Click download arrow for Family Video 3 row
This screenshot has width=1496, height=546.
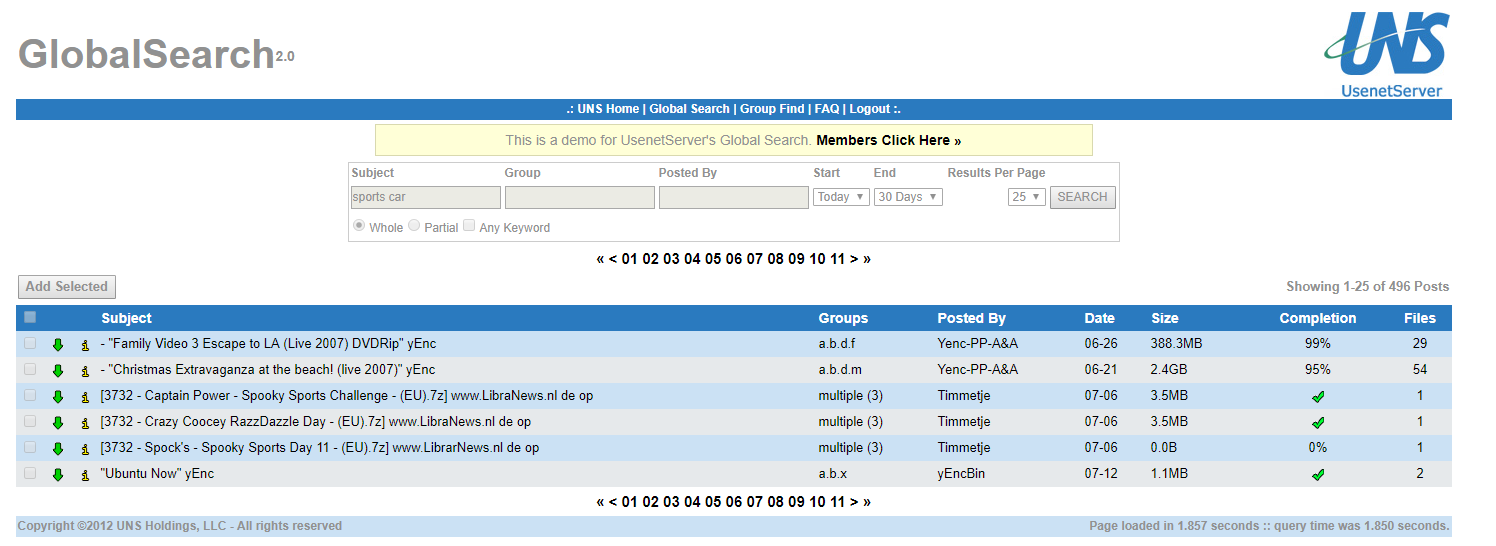(x=58, y=344)
